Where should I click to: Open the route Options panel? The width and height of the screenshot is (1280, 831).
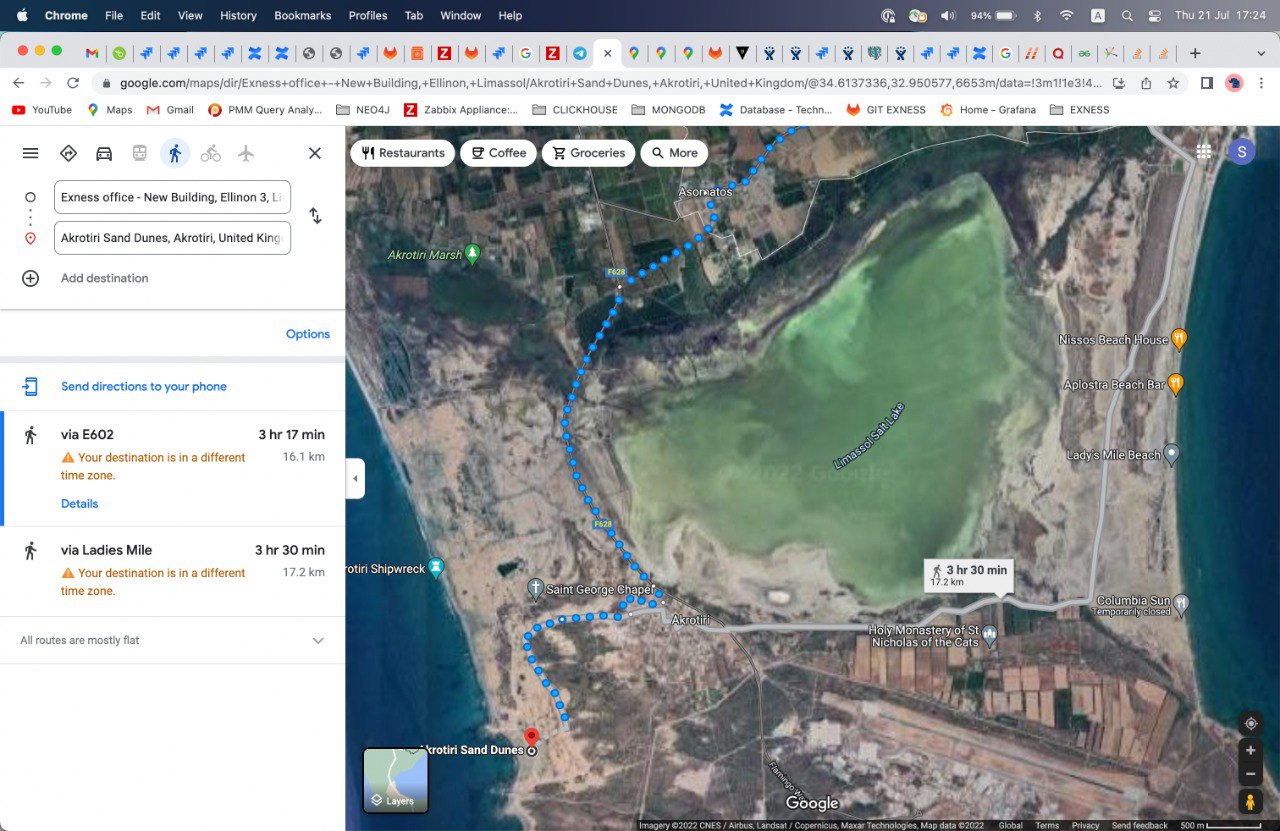point(307,334)
